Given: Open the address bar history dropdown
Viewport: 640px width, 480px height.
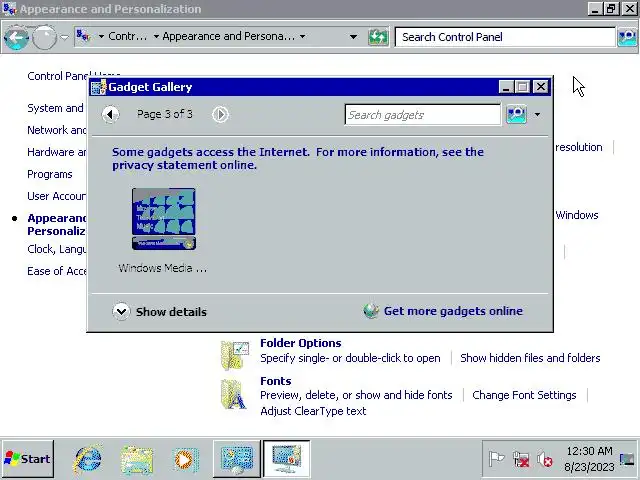Looking at the screenshot, I should click(x=353, y=37).
